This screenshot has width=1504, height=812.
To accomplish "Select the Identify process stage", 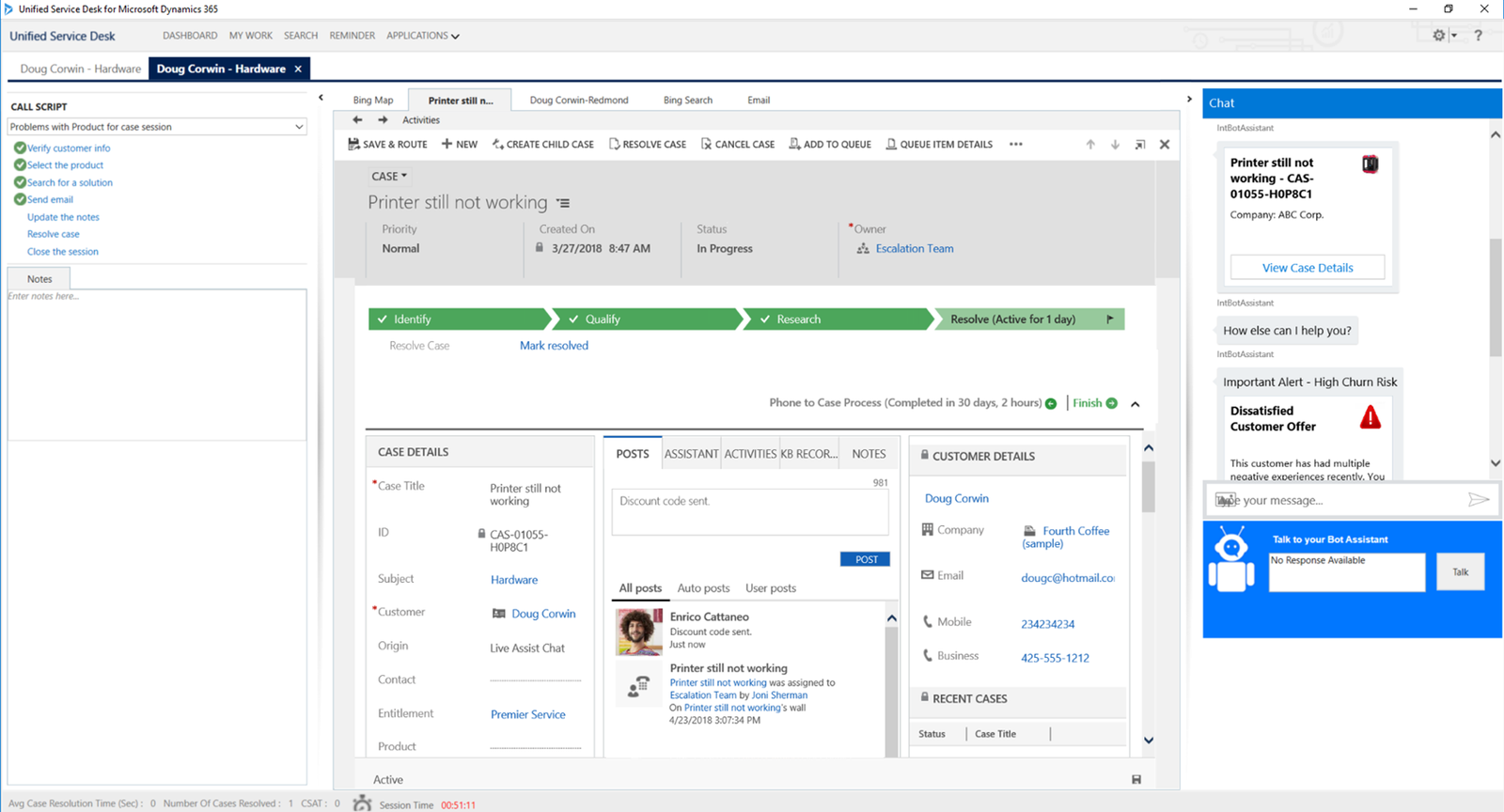I will point(458,320).
